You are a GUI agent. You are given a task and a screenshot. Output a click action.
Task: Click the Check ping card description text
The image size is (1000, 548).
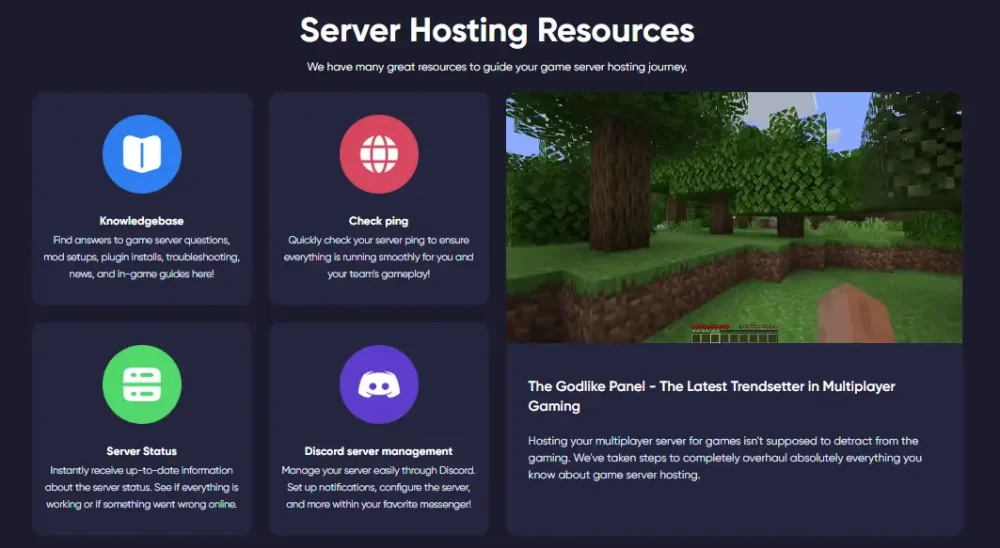pyautogui.click(x=378, y=257)
